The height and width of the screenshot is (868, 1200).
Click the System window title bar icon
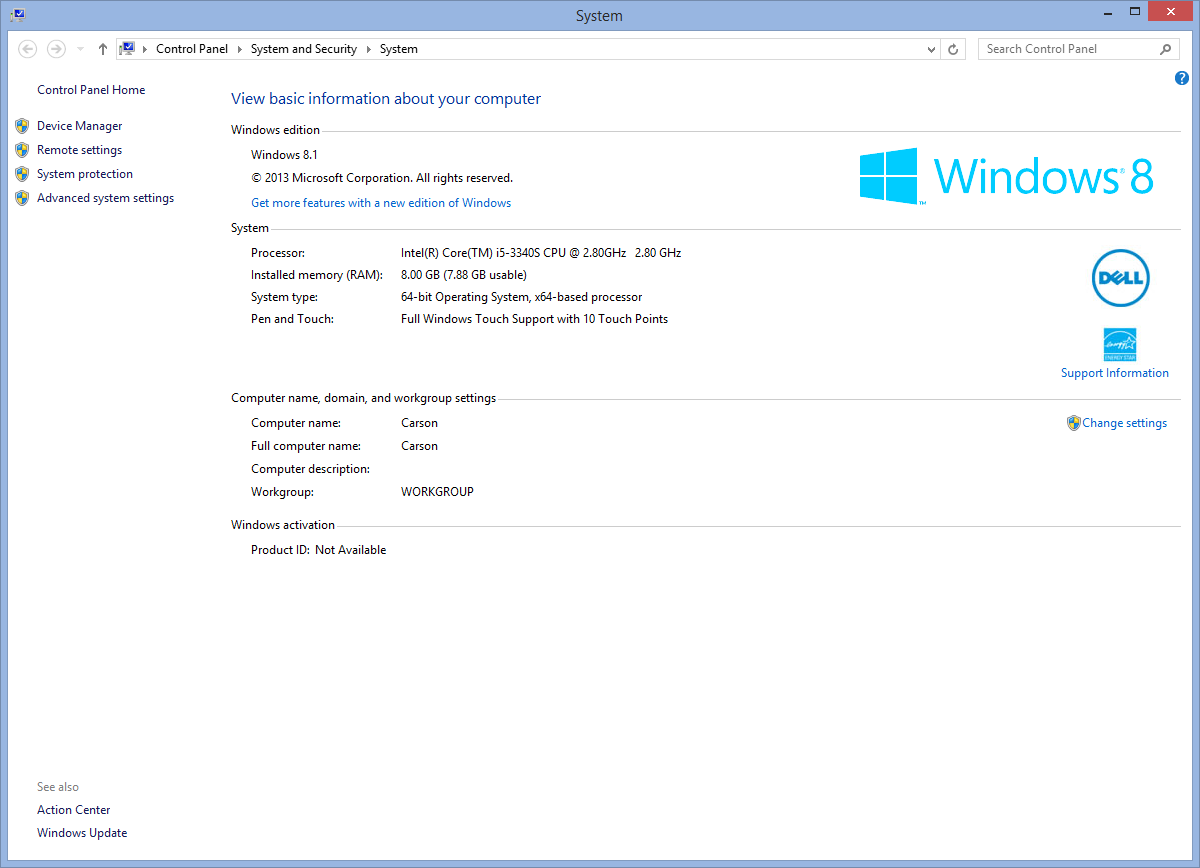tap(18, 15)
